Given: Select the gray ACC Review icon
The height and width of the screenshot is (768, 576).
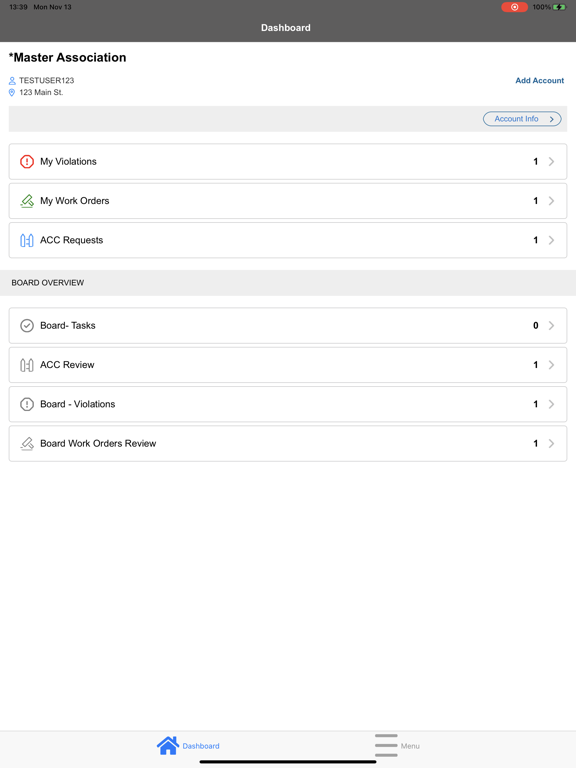Looking at the screenshot, I should pyautogui.click(x=26, y=365).
